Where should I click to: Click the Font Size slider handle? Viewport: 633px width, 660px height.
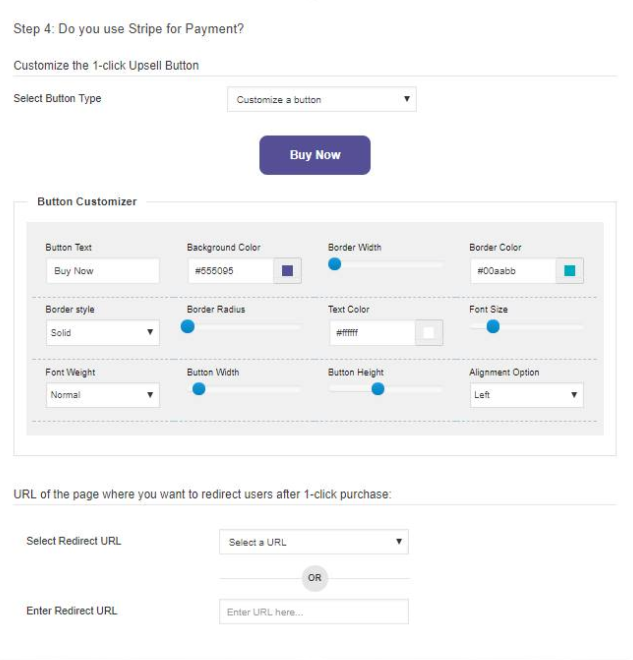493,326
